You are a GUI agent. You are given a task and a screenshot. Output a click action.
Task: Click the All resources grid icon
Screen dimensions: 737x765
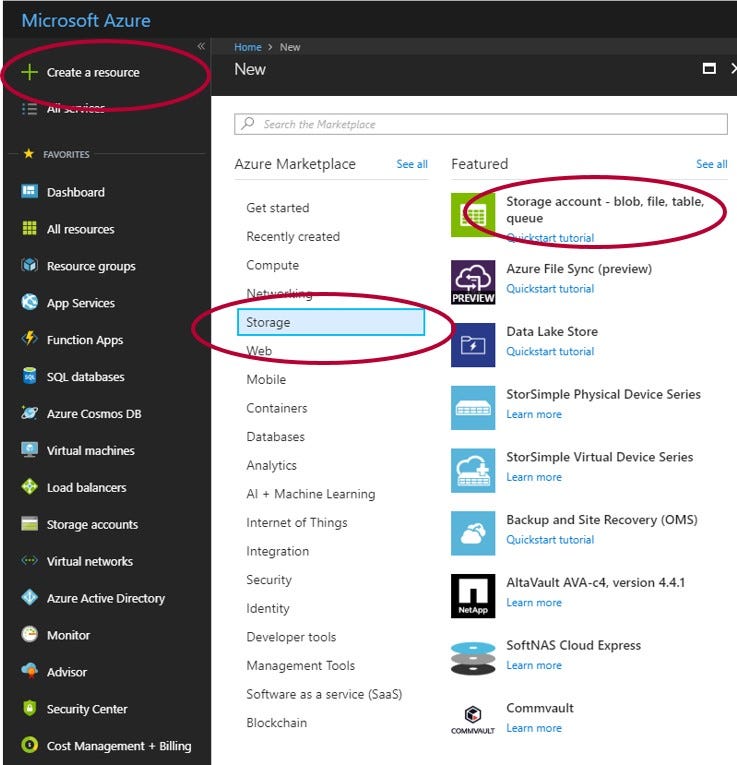click(29, 228)
